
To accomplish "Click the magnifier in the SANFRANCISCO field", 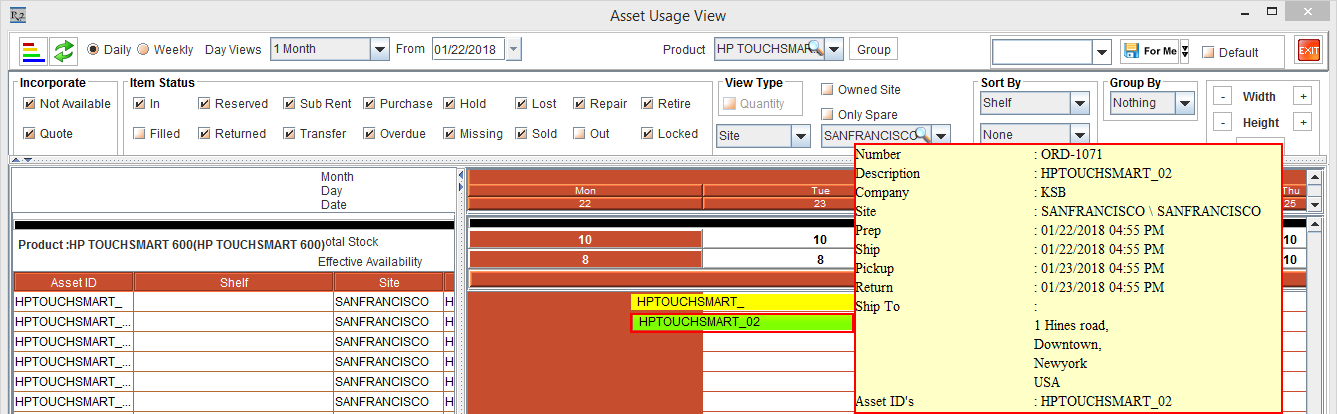I will [x=923, y=135].
